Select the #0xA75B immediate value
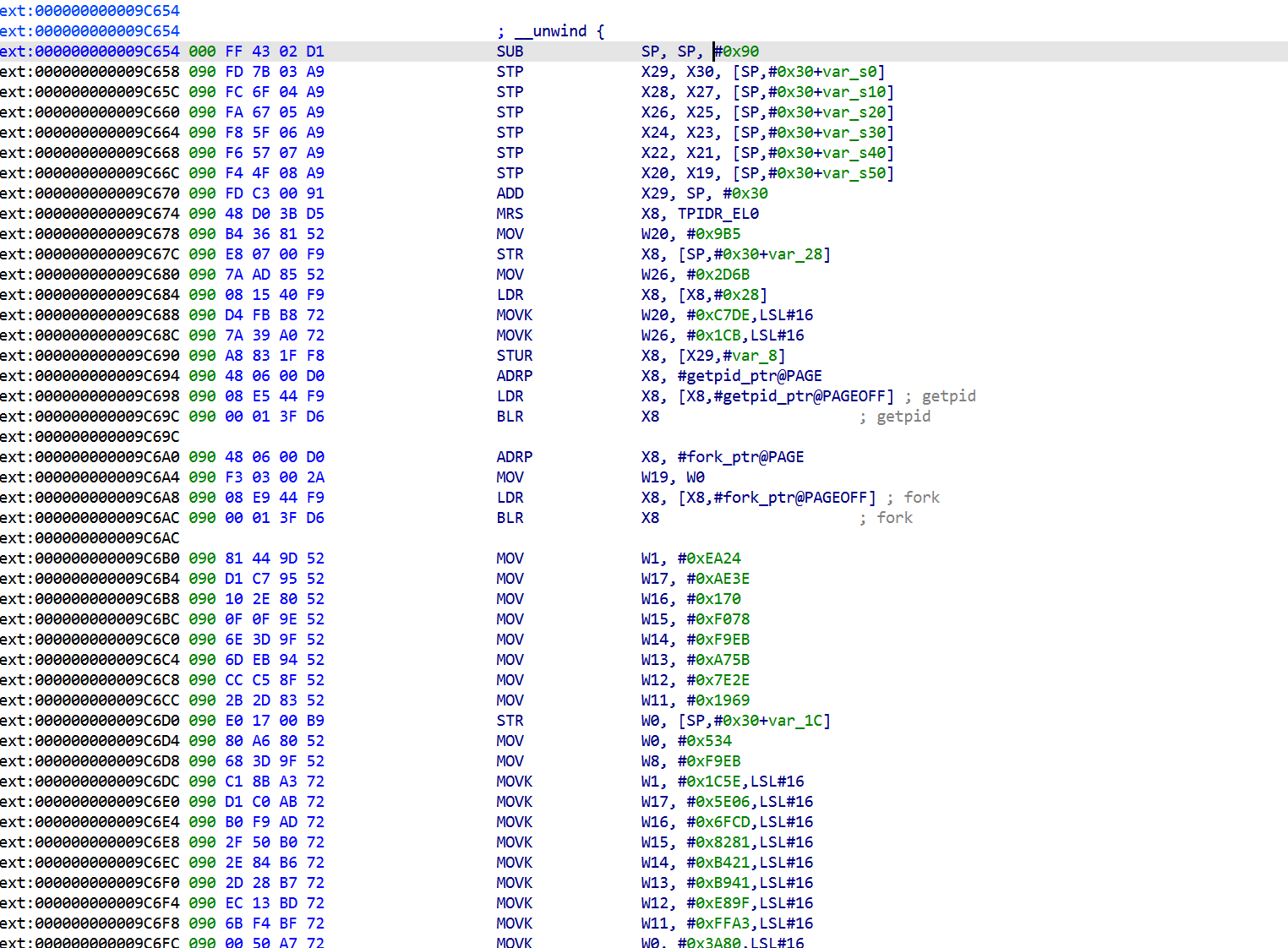This screenshot has width=1288, height=948. point(718,660)
